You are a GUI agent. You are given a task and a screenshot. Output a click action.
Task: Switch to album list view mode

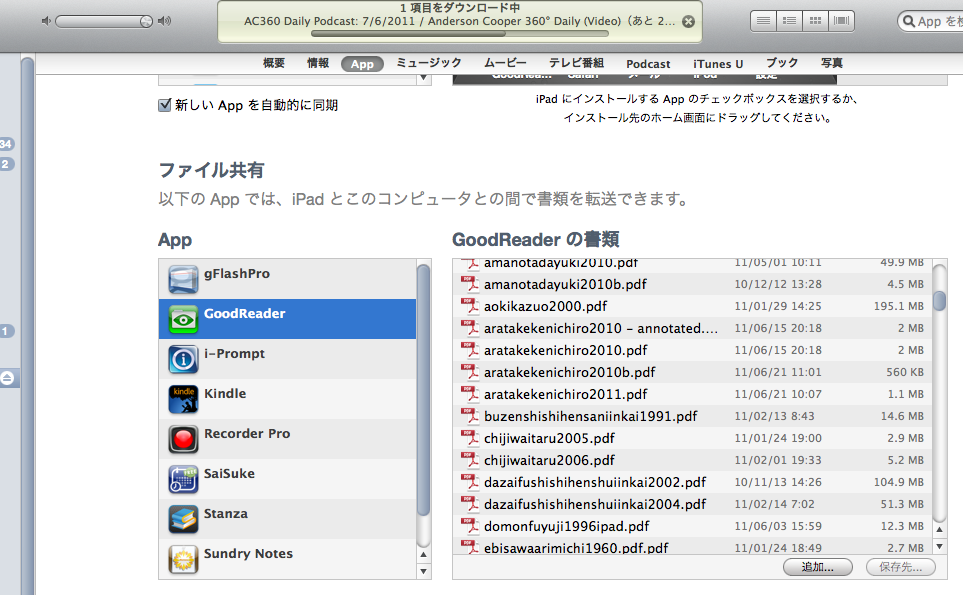coord(789,21)
